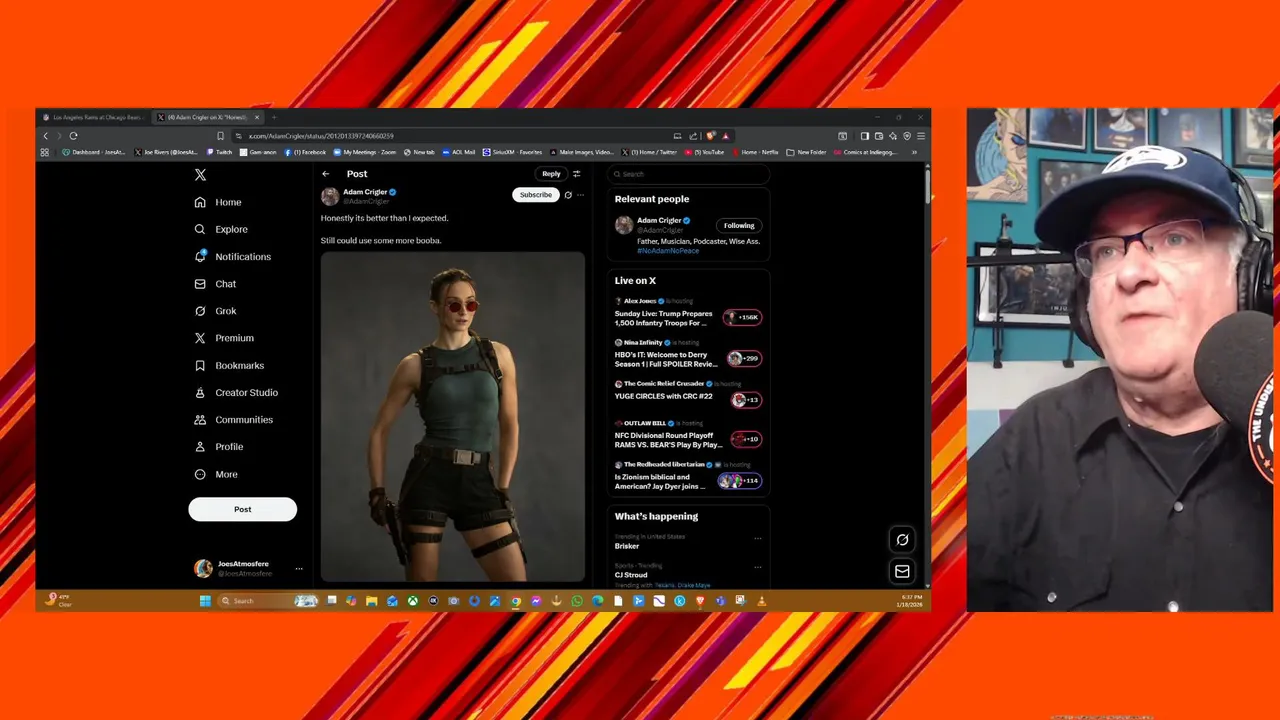This screenshot has width=1280, height=720.
Task: Click the Communities people icon
Action: (x=200, y=419)
